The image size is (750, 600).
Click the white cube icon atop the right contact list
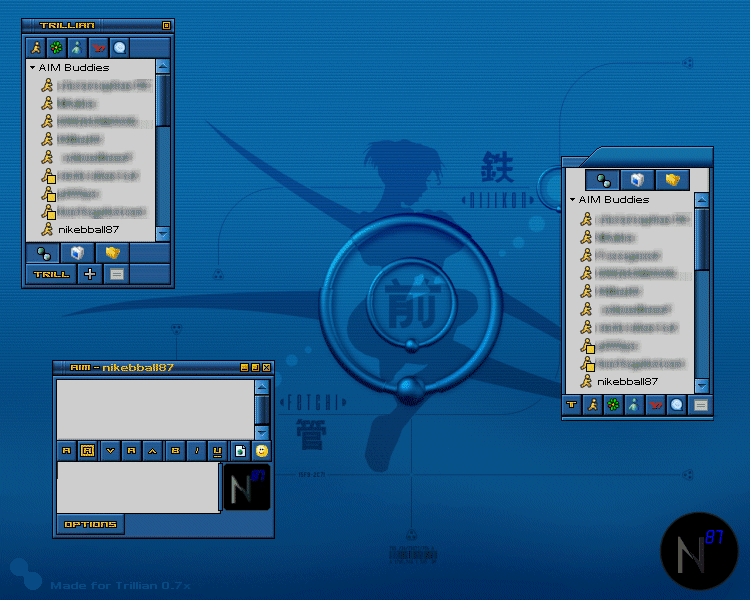click(638, 180)
